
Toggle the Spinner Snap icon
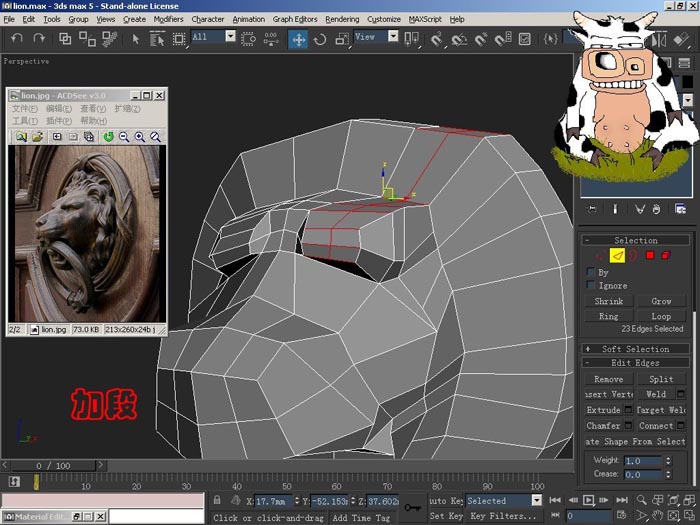pos(503,39)
